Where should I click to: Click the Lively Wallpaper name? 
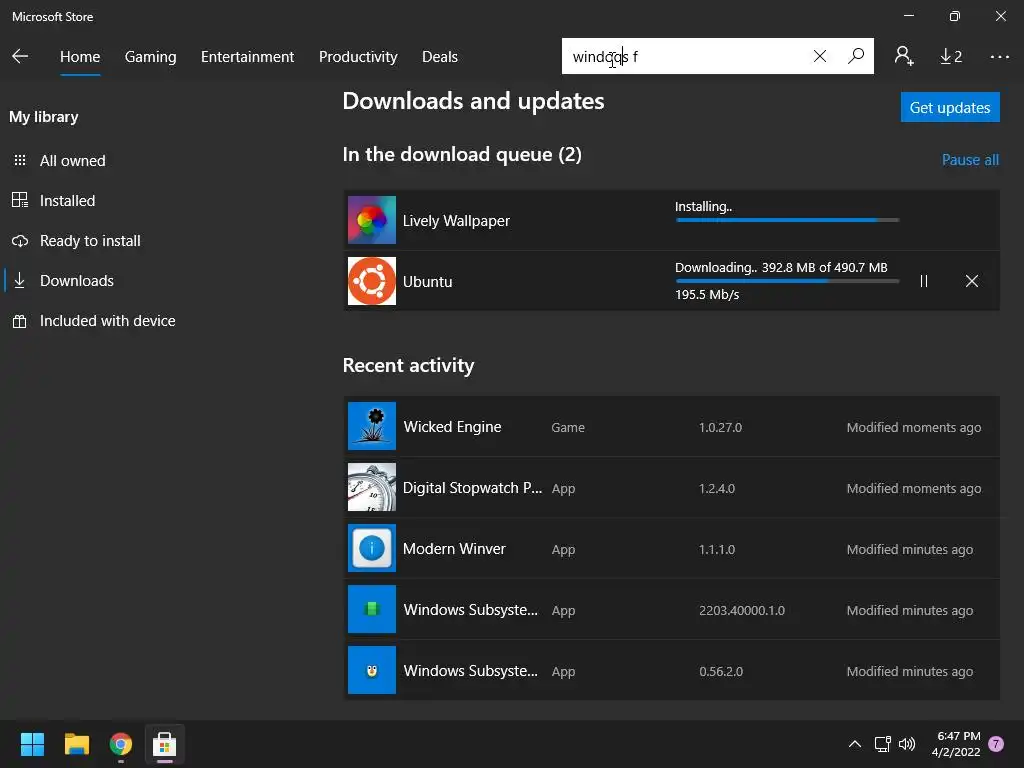456,221
